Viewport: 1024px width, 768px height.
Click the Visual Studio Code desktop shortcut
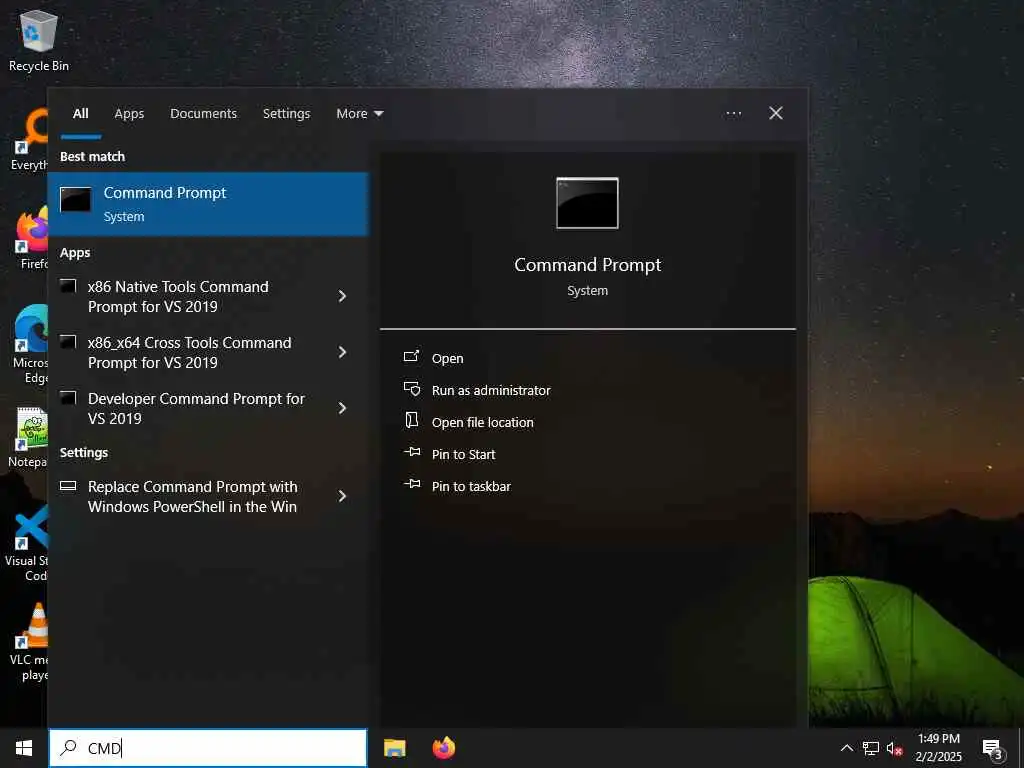(27, 543)
